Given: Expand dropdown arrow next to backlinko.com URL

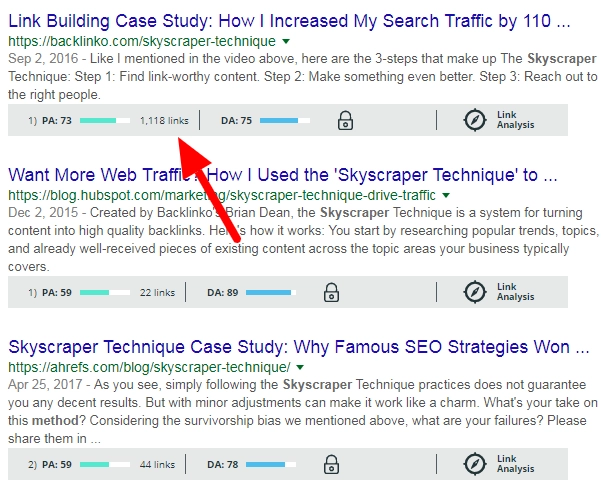Looking at the screenshot, I should pos(286,41).
